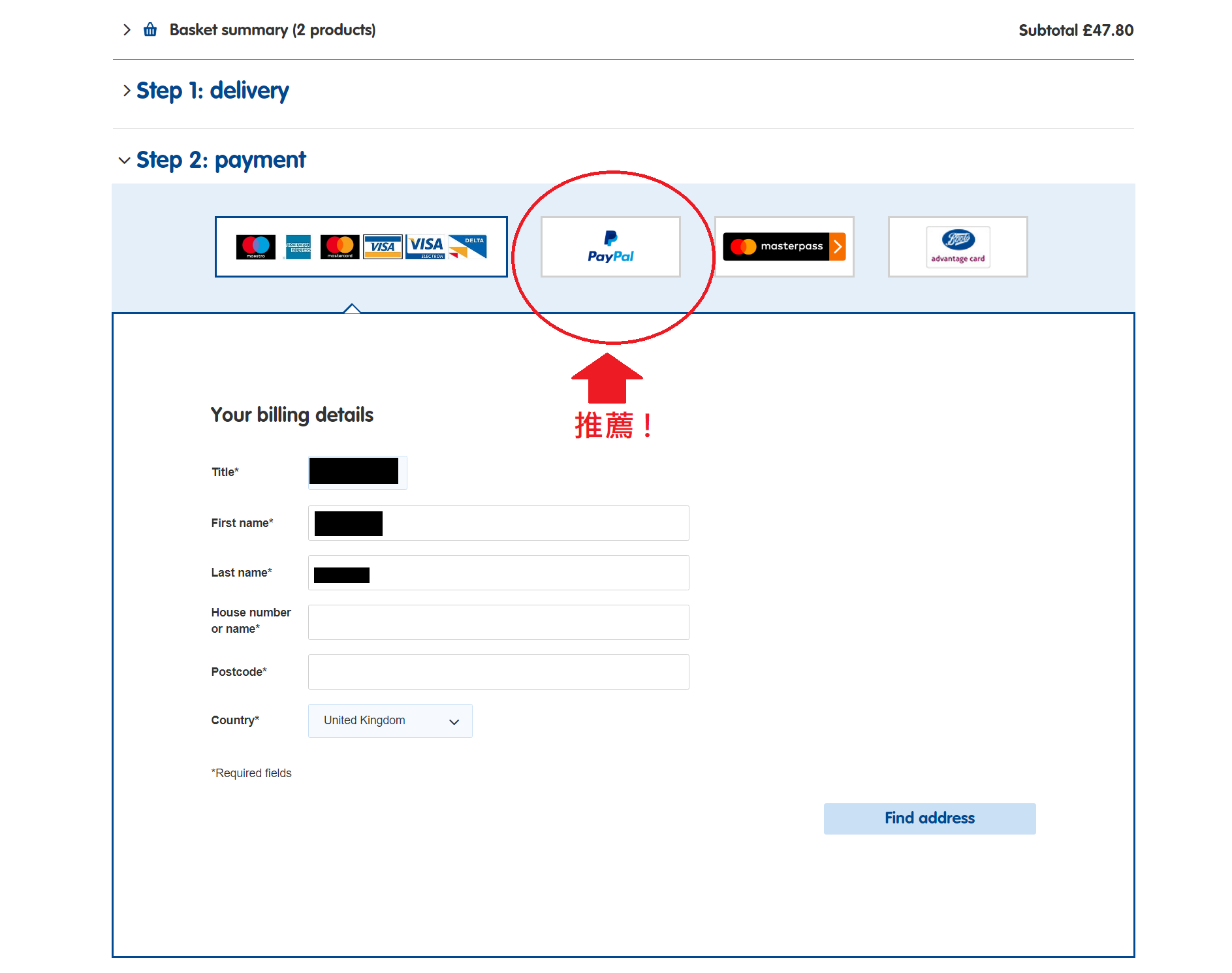Select Boots Advantage Card payment
This screenshot has width=1232, height=973.
(957, 247)
